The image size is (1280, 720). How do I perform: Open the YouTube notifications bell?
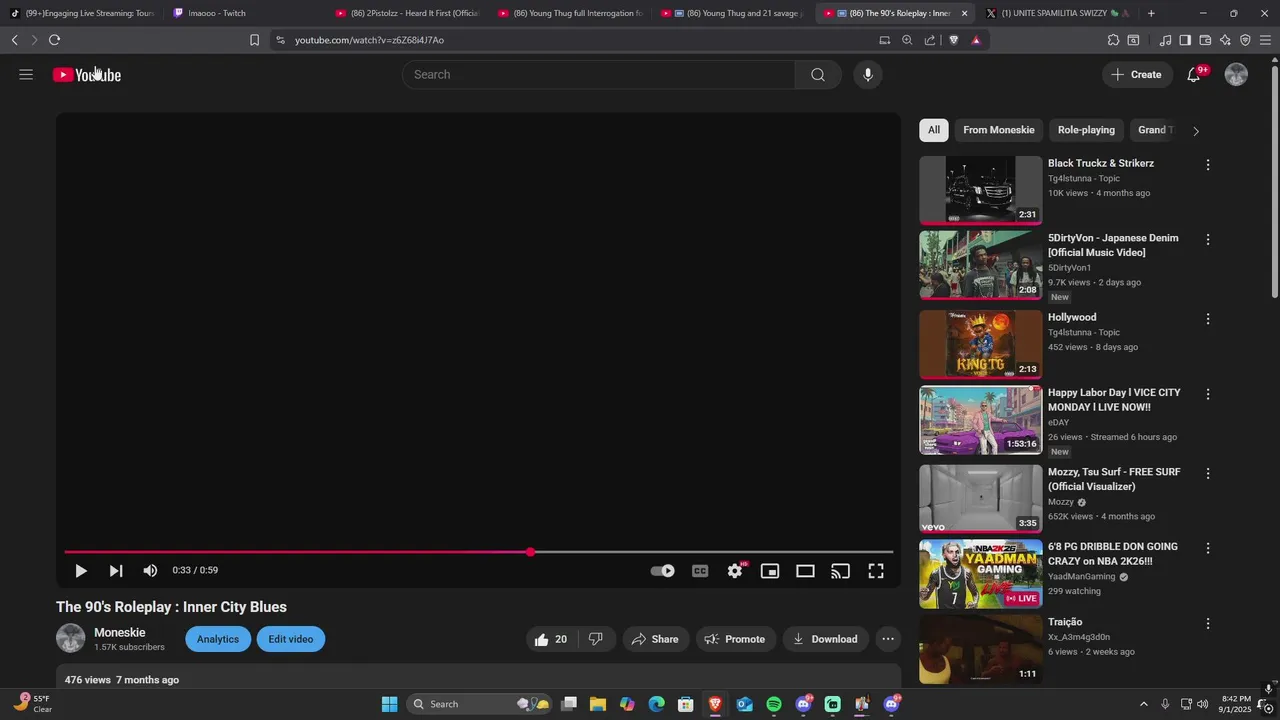[x=1193, y=75]
